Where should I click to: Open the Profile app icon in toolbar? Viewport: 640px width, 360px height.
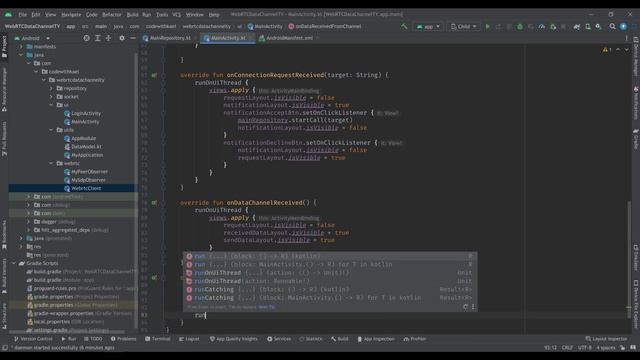pos(542,27)
